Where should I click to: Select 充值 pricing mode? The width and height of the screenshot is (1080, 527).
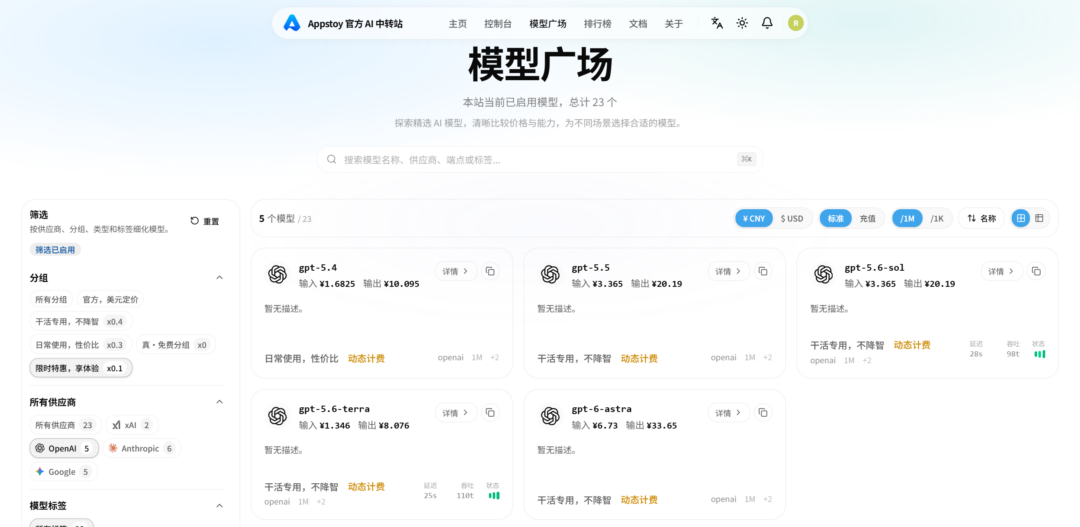coord(867,218)
